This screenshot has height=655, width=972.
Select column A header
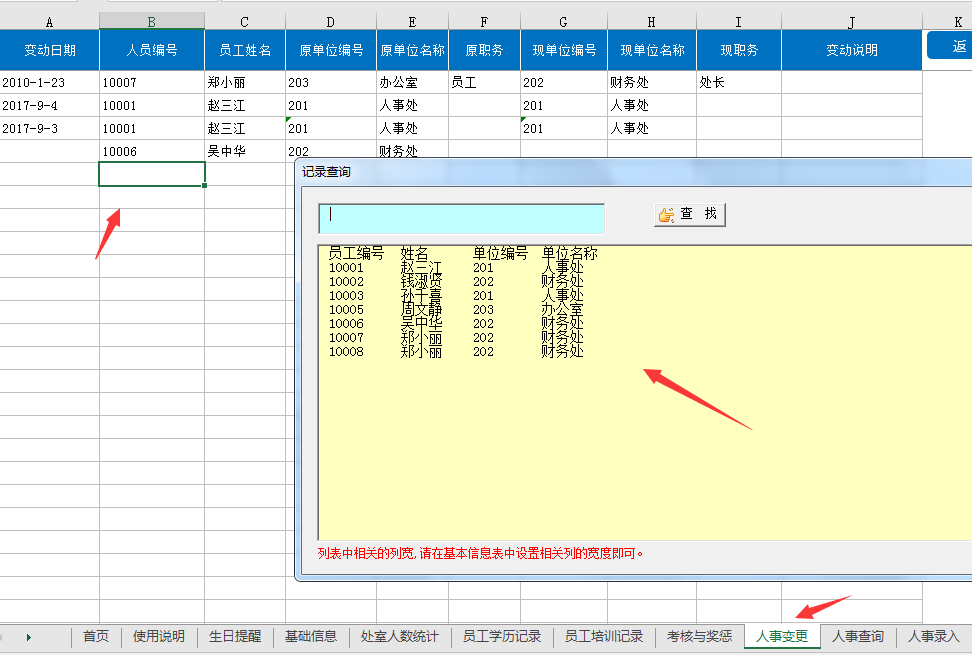[x=50, y=22]
